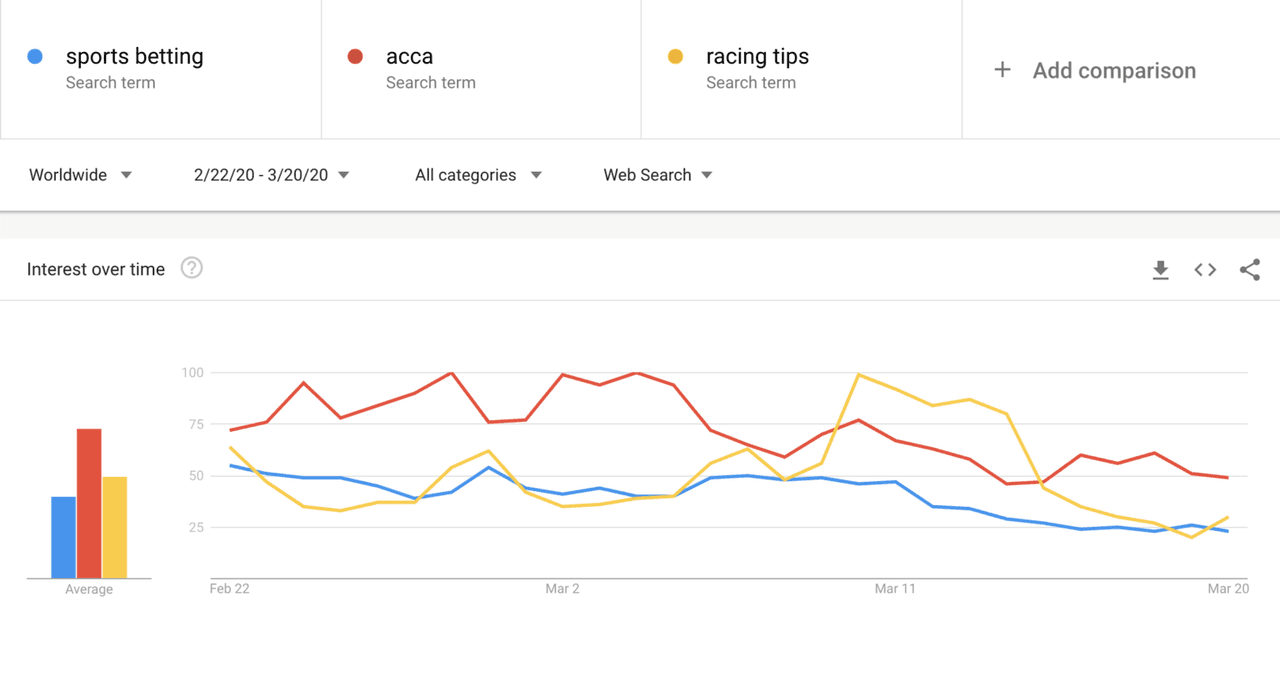1280x673 pixels.
Task: Click the red average bar
Action: pyautogui.click(x=89, y=504)
